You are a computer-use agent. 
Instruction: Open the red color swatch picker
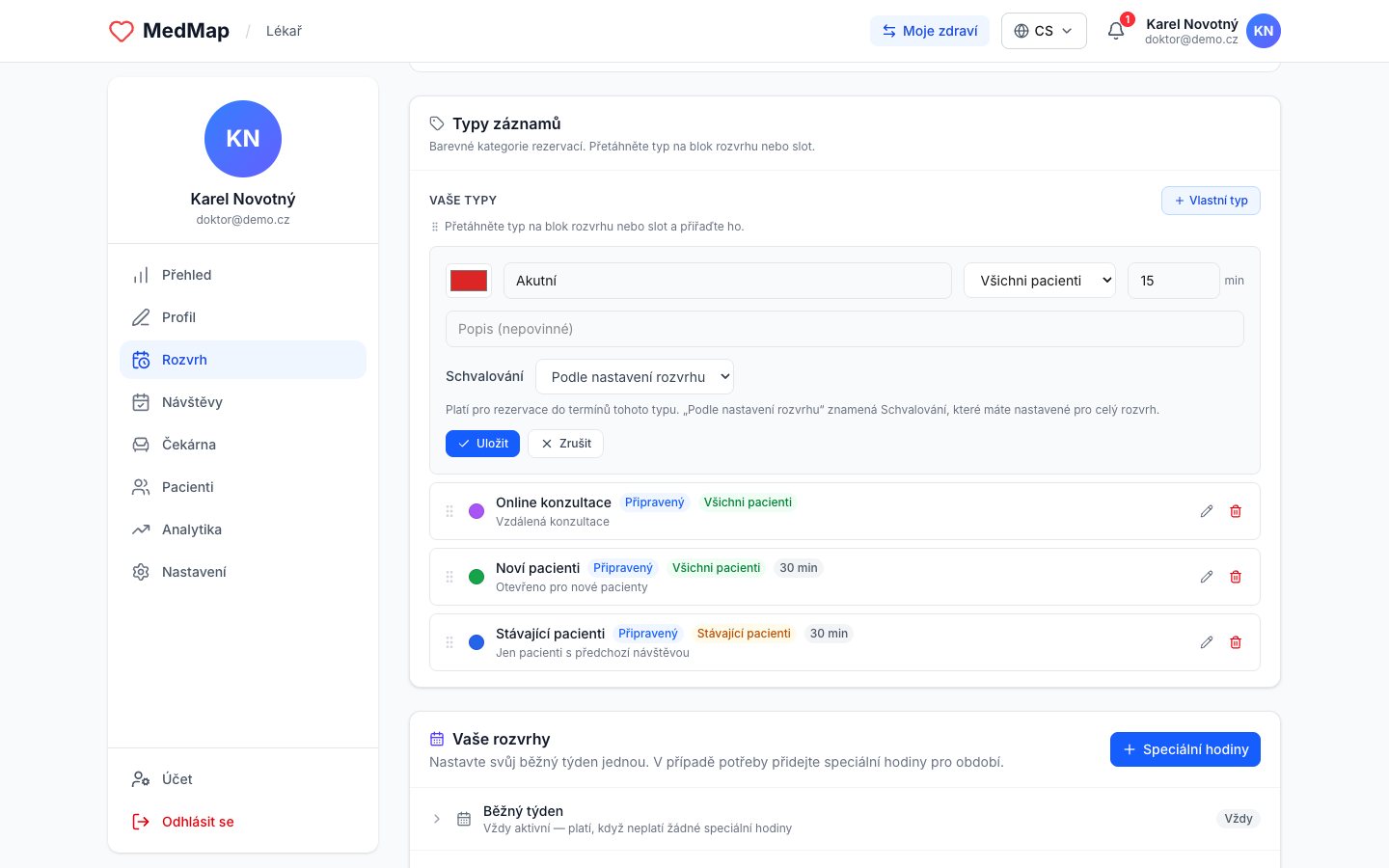click(x=469, y=281)
